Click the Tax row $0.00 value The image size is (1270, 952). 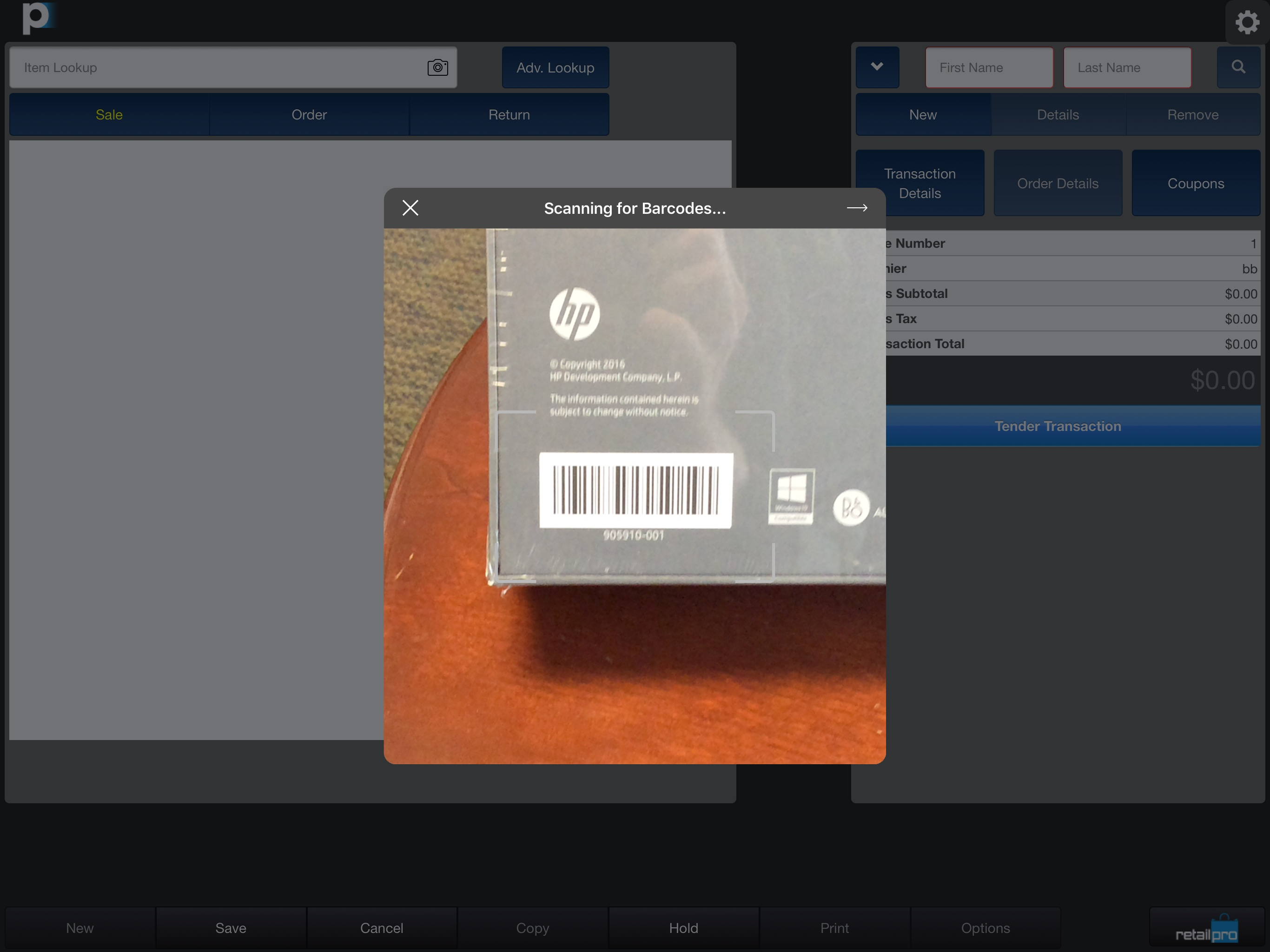coord(1241,319)
